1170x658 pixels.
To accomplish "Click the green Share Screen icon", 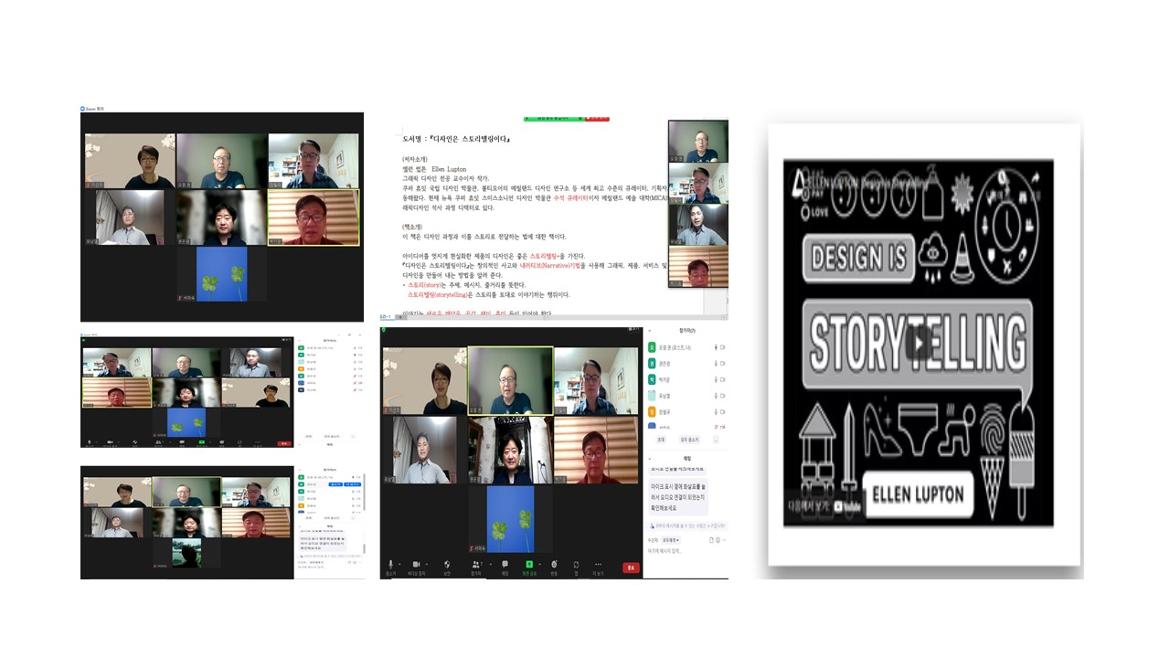I will pyautogui.click(x=529, y=565).
